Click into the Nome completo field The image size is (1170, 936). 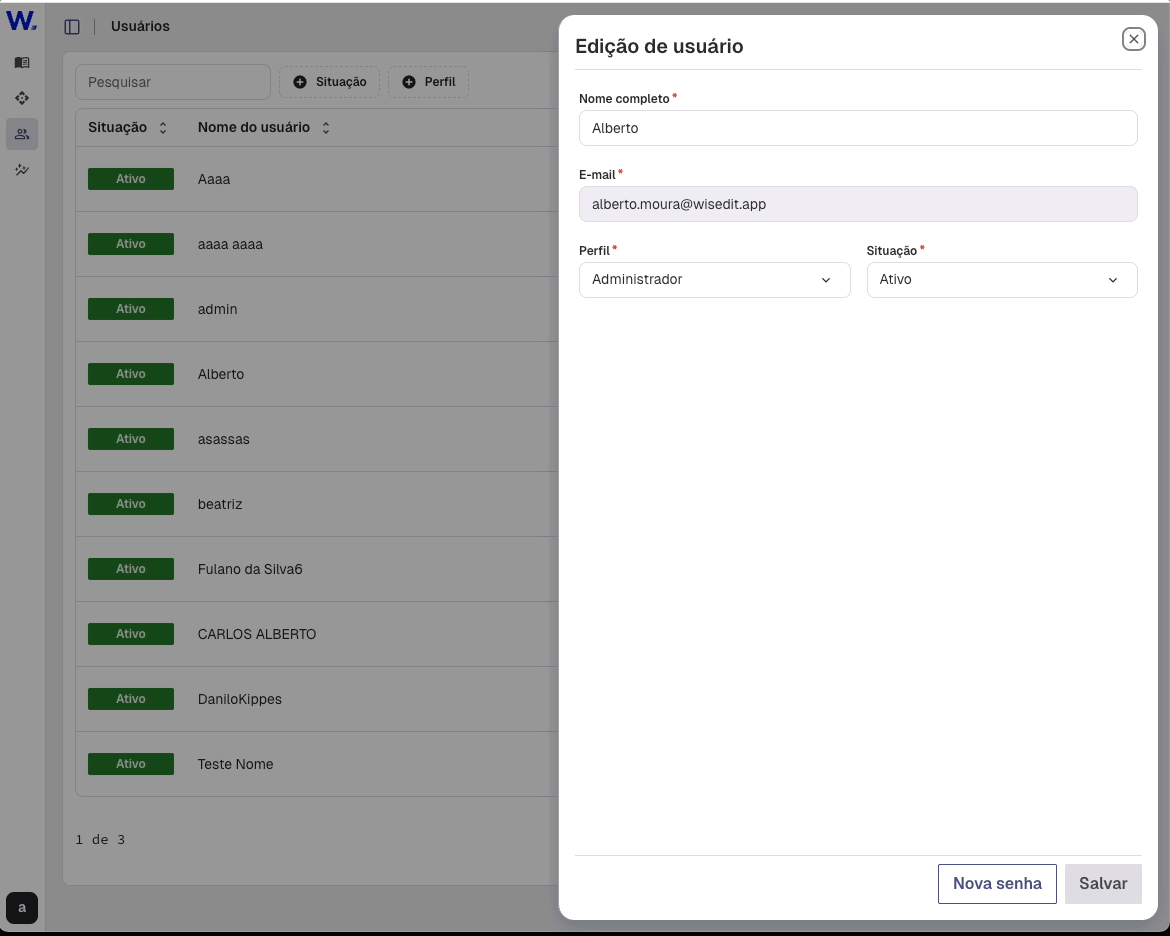point(857,128)
